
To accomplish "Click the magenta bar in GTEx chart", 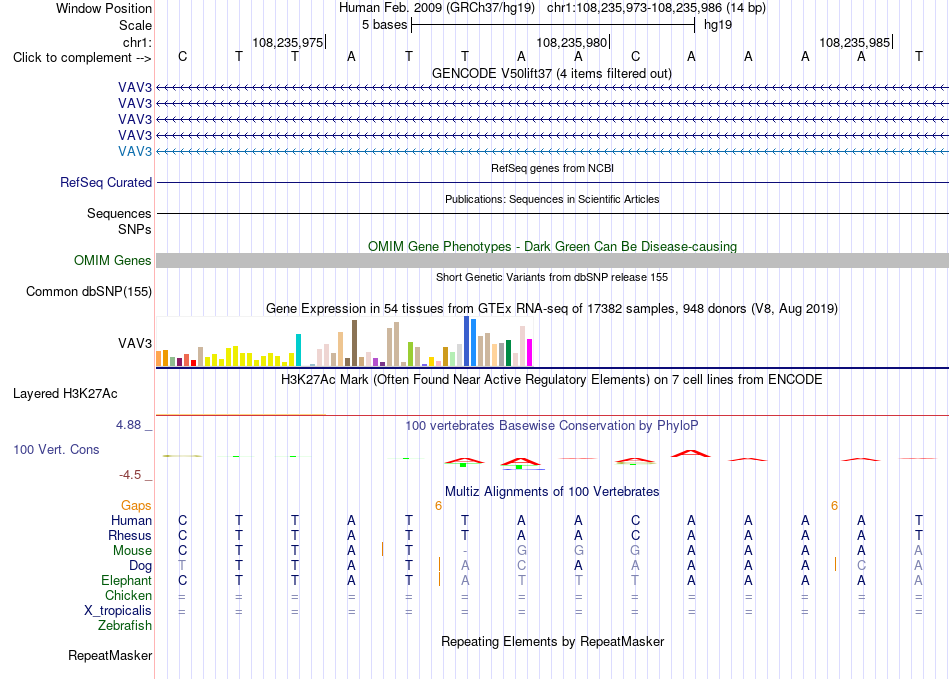I will 529,353.
